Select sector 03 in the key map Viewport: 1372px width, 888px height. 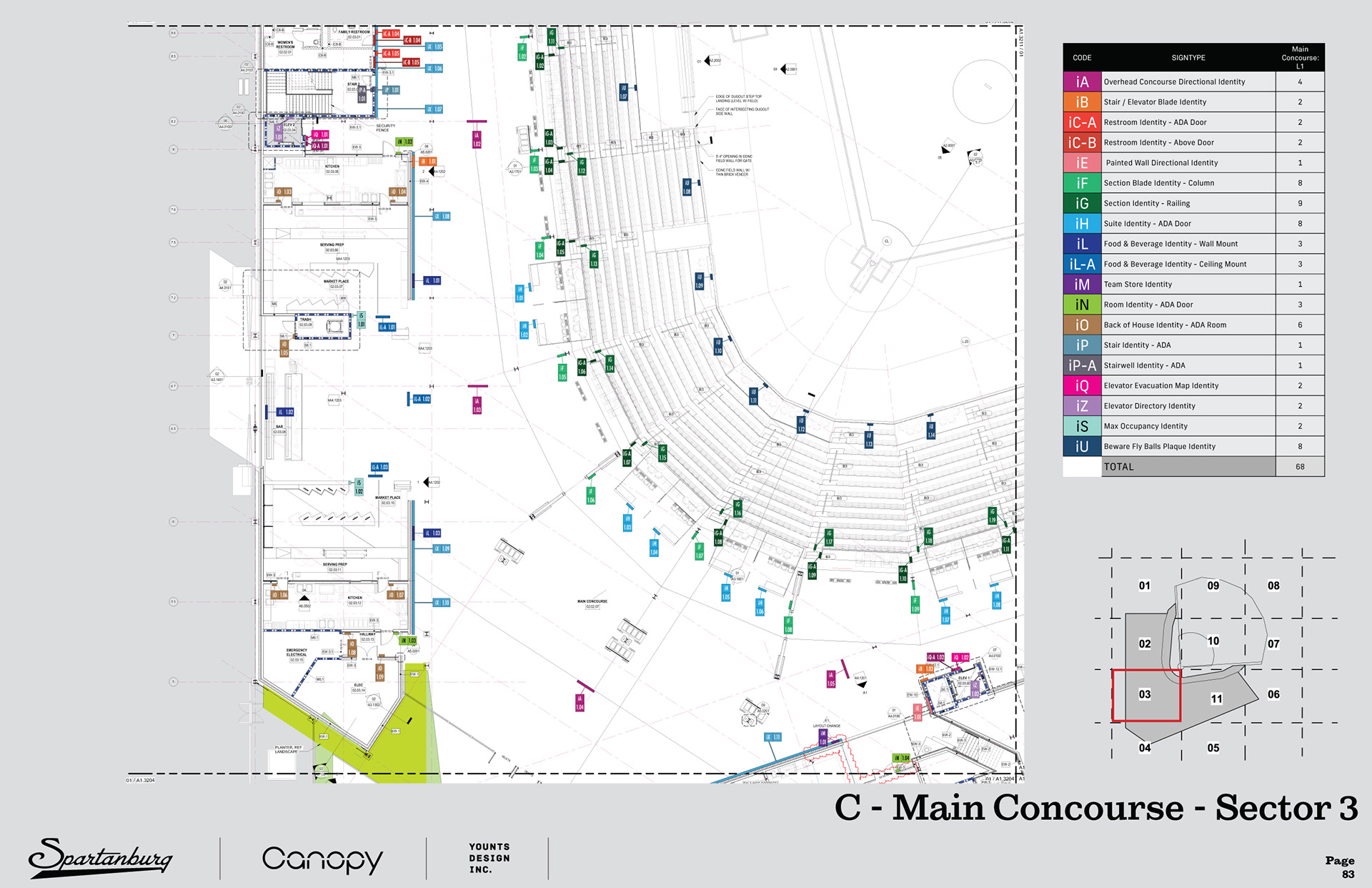tap(1145, 694)
